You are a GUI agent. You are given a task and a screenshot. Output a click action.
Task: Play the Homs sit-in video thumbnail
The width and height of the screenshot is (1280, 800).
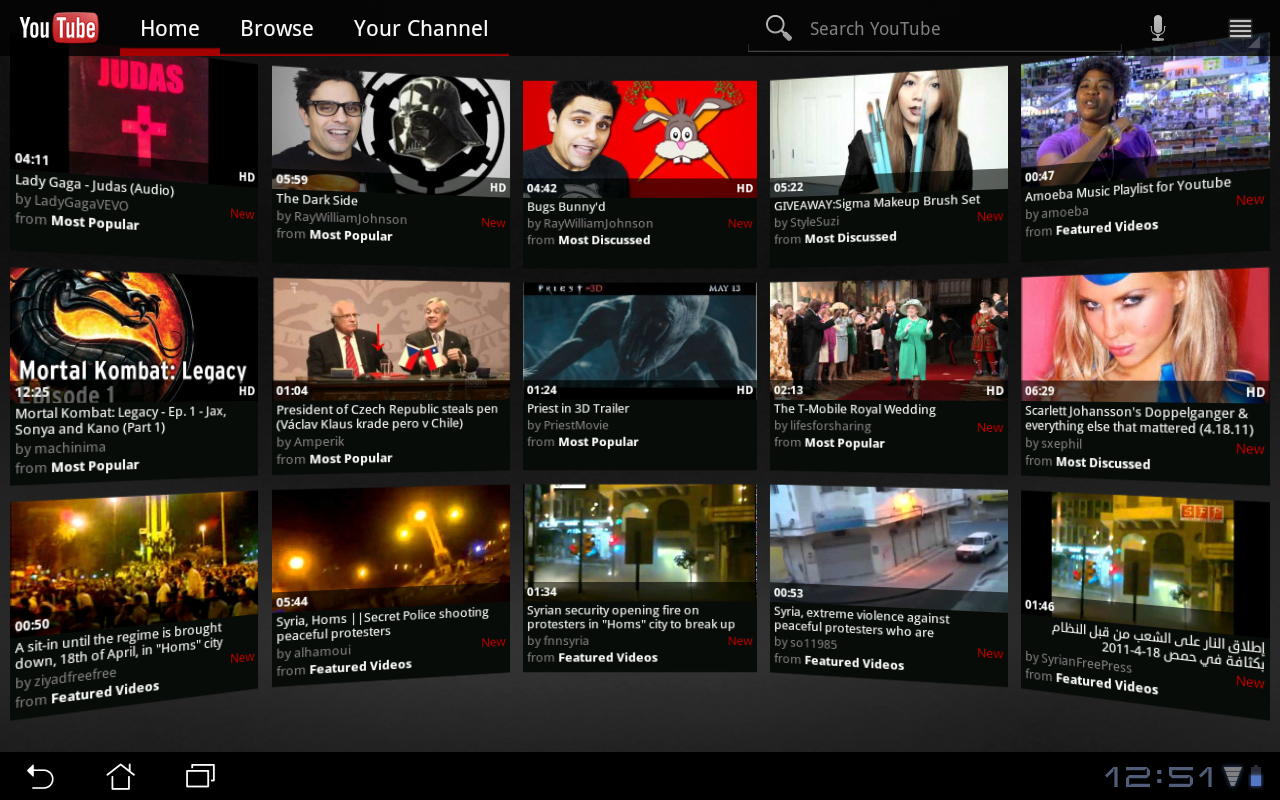pyautogui.click(x=133, y=562)
